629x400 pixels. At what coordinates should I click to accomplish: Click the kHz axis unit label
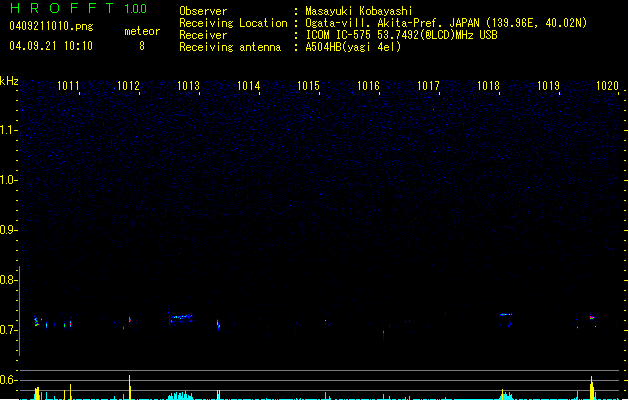click(x=9, y=81)
